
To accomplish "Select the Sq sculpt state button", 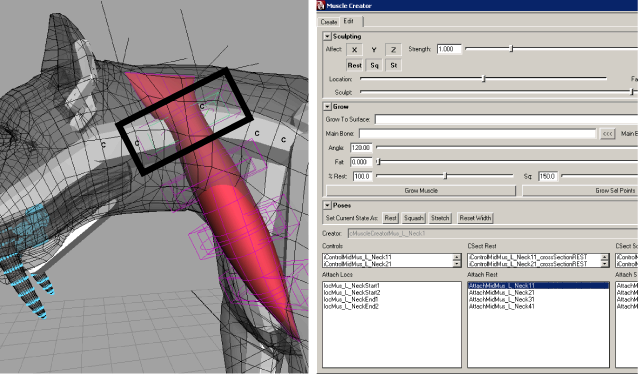I will 374,65.
